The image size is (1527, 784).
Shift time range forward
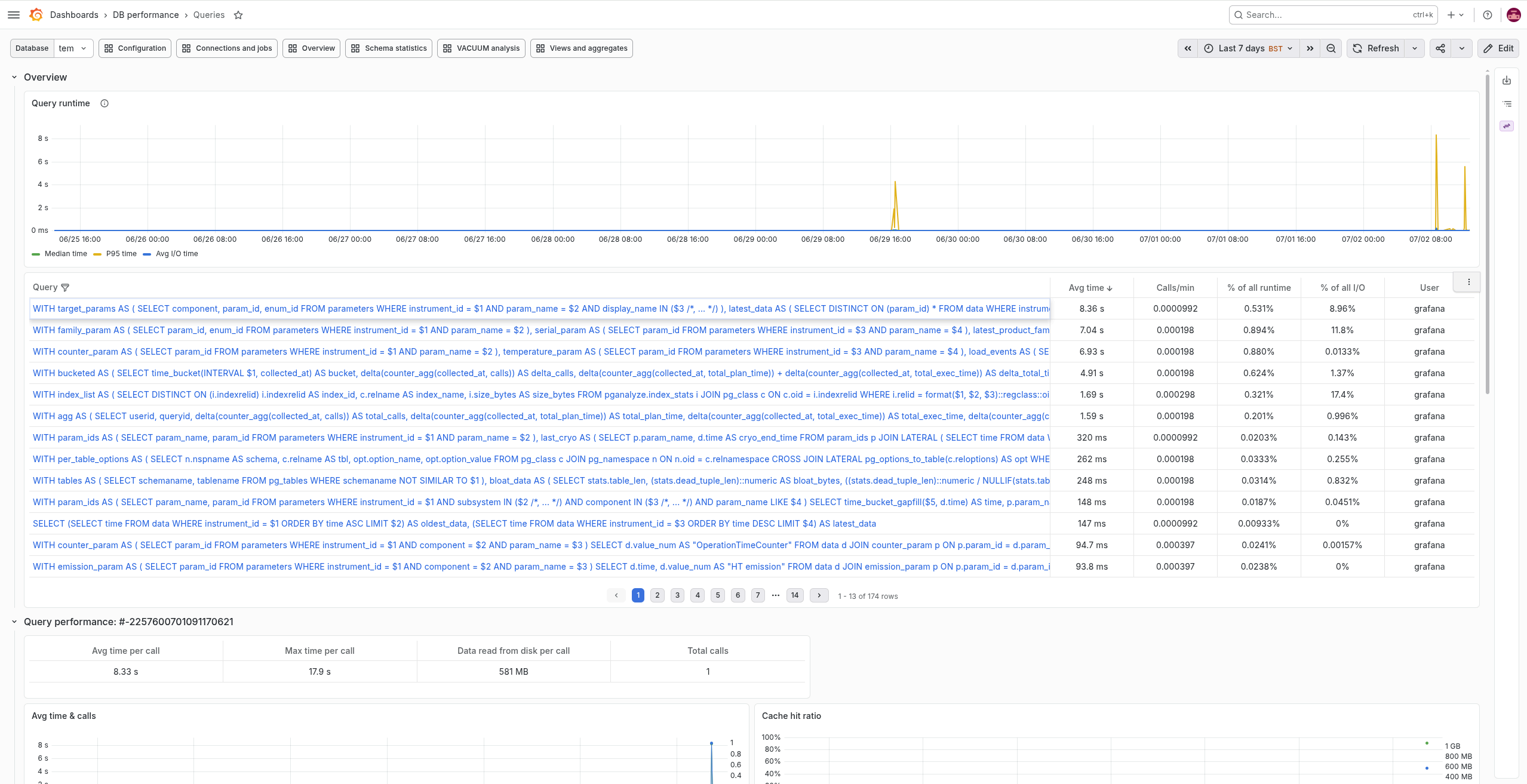[x=1310, y=48]
